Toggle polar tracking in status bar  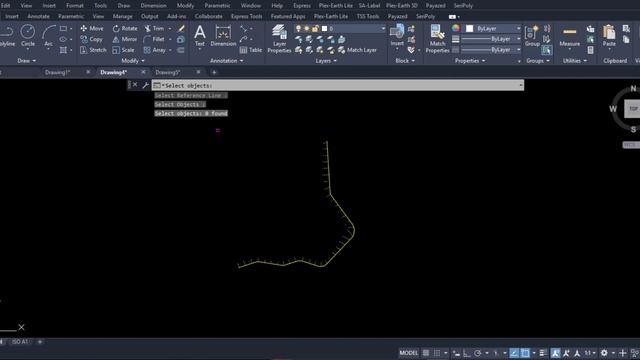point(477,353)
